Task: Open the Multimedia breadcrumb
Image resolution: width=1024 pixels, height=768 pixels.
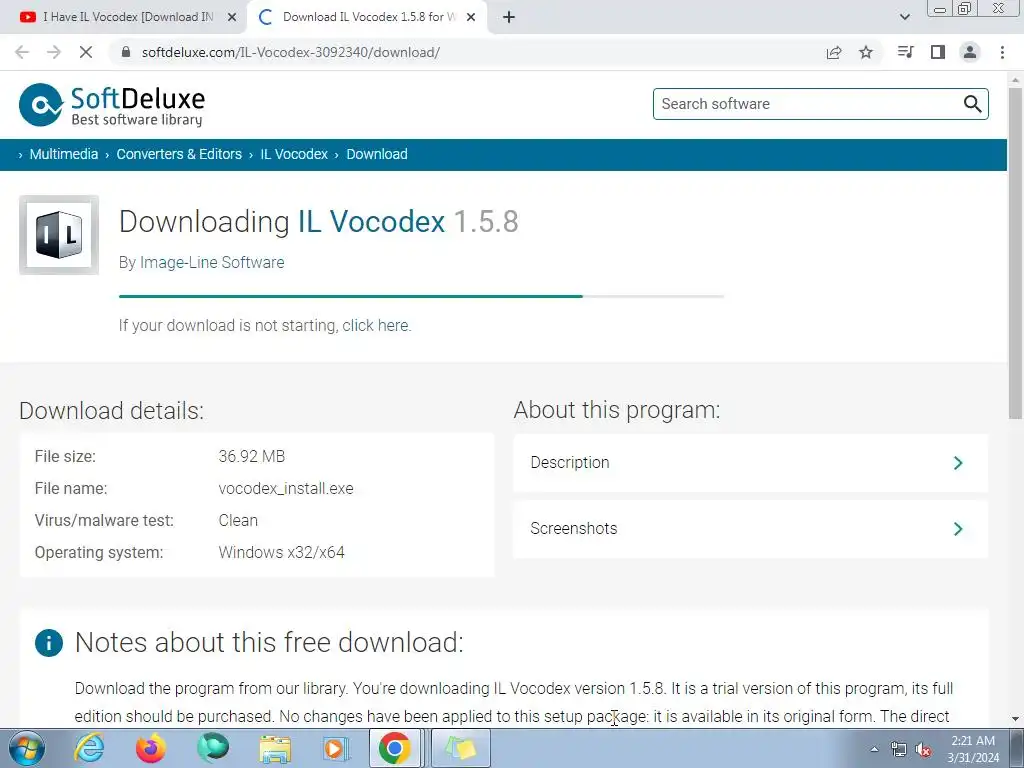Action: (63, 154)
